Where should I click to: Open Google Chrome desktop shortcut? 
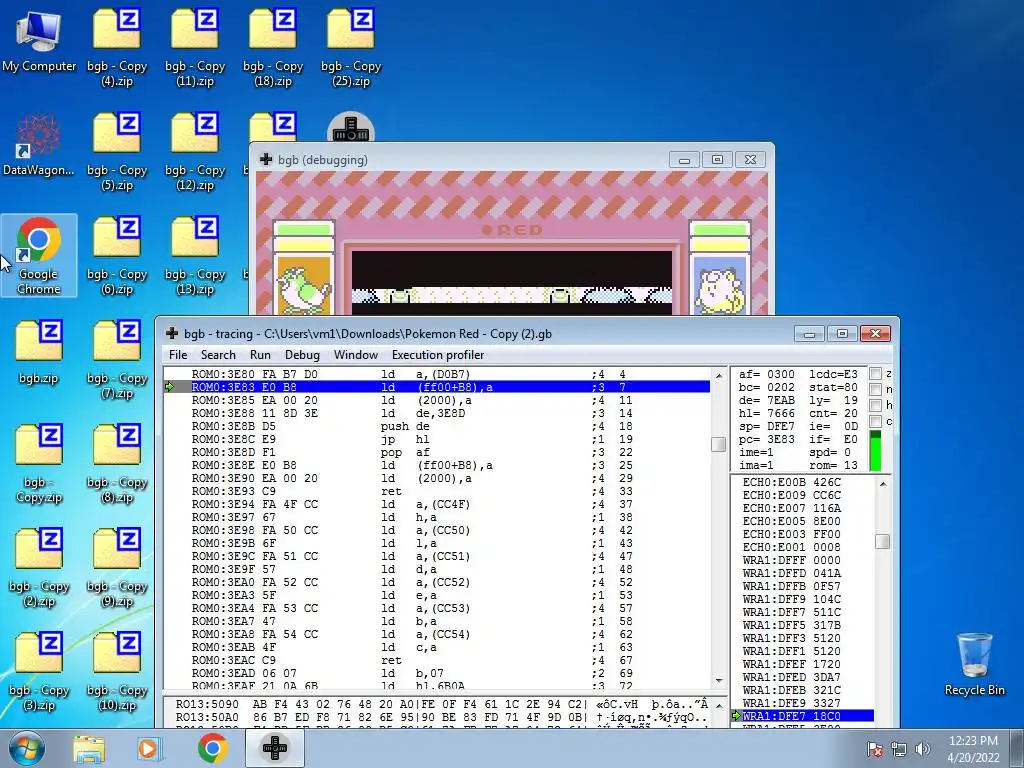pos(39,255)
